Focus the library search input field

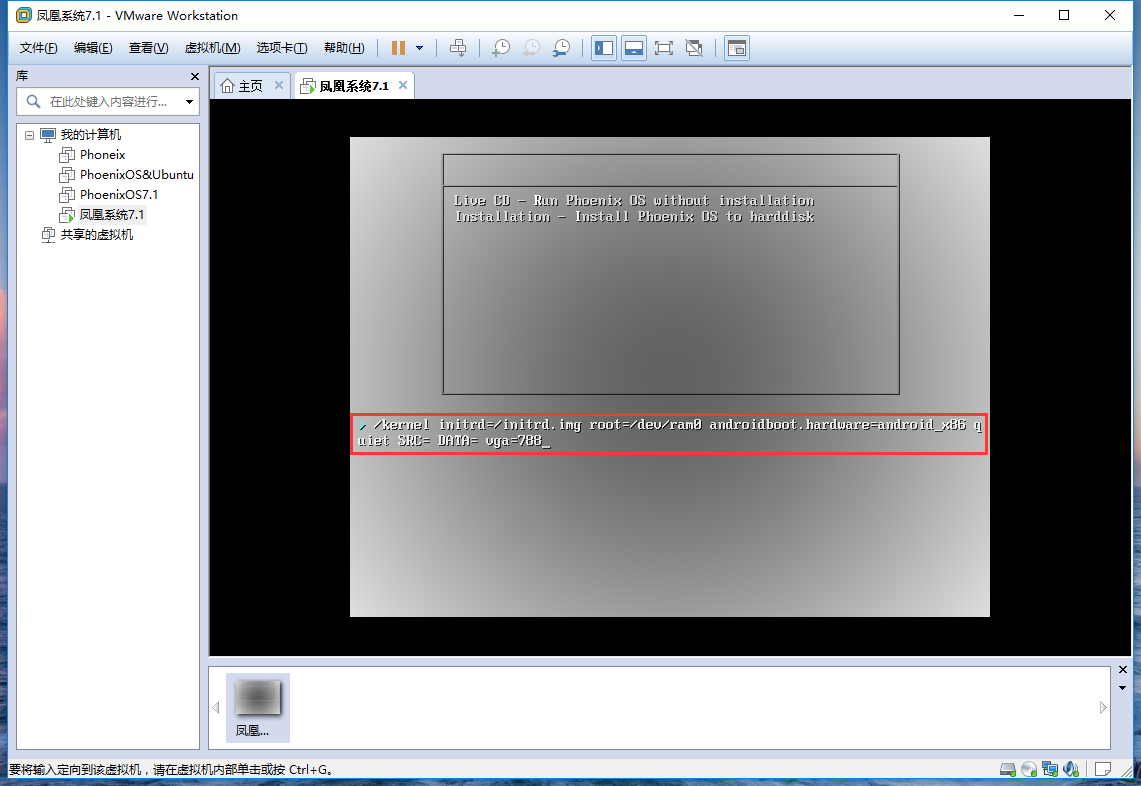point(108,102)
